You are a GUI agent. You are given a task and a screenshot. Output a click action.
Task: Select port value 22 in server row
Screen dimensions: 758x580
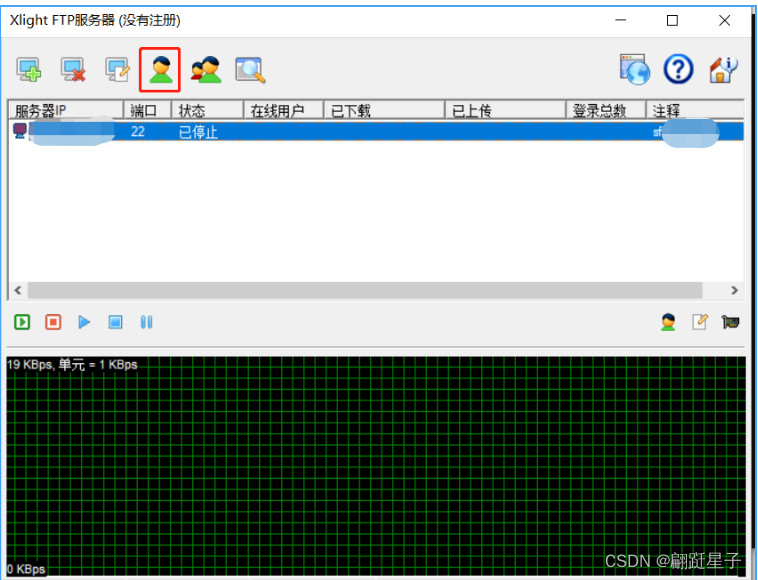tap(138, 131)
